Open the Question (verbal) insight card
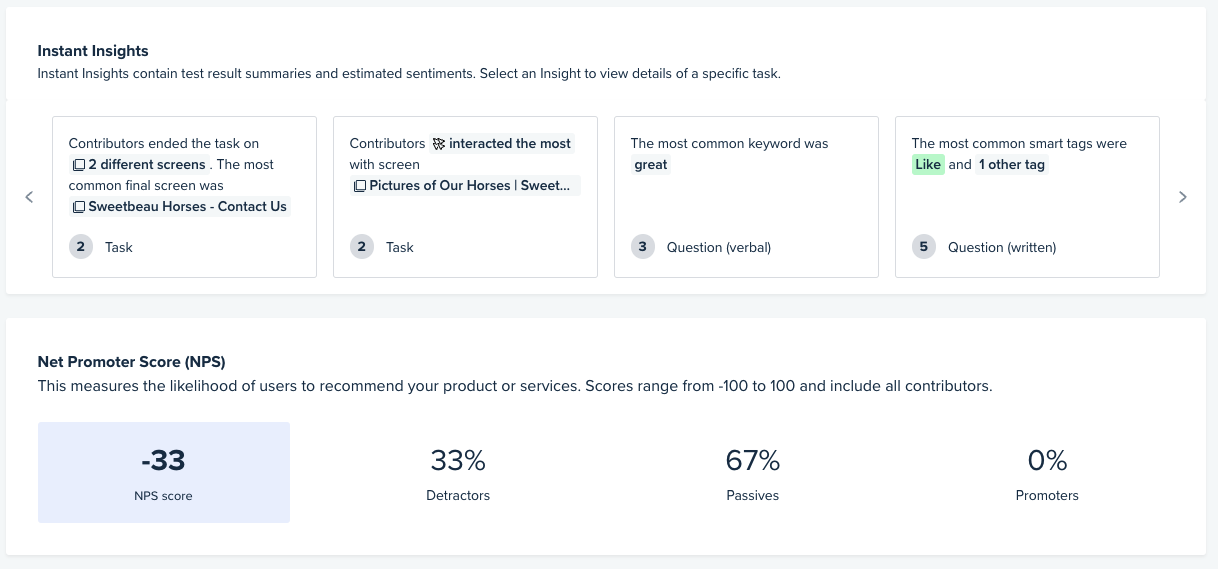The height and width of the screenshot is (569, 1218). [746, 197]
